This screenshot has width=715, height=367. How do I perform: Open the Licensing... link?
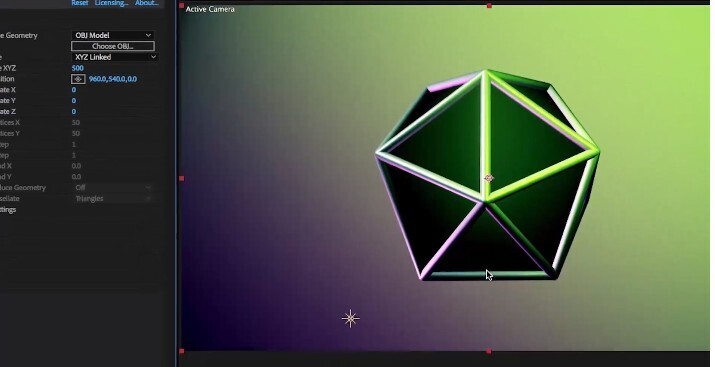tap(111, 3)
